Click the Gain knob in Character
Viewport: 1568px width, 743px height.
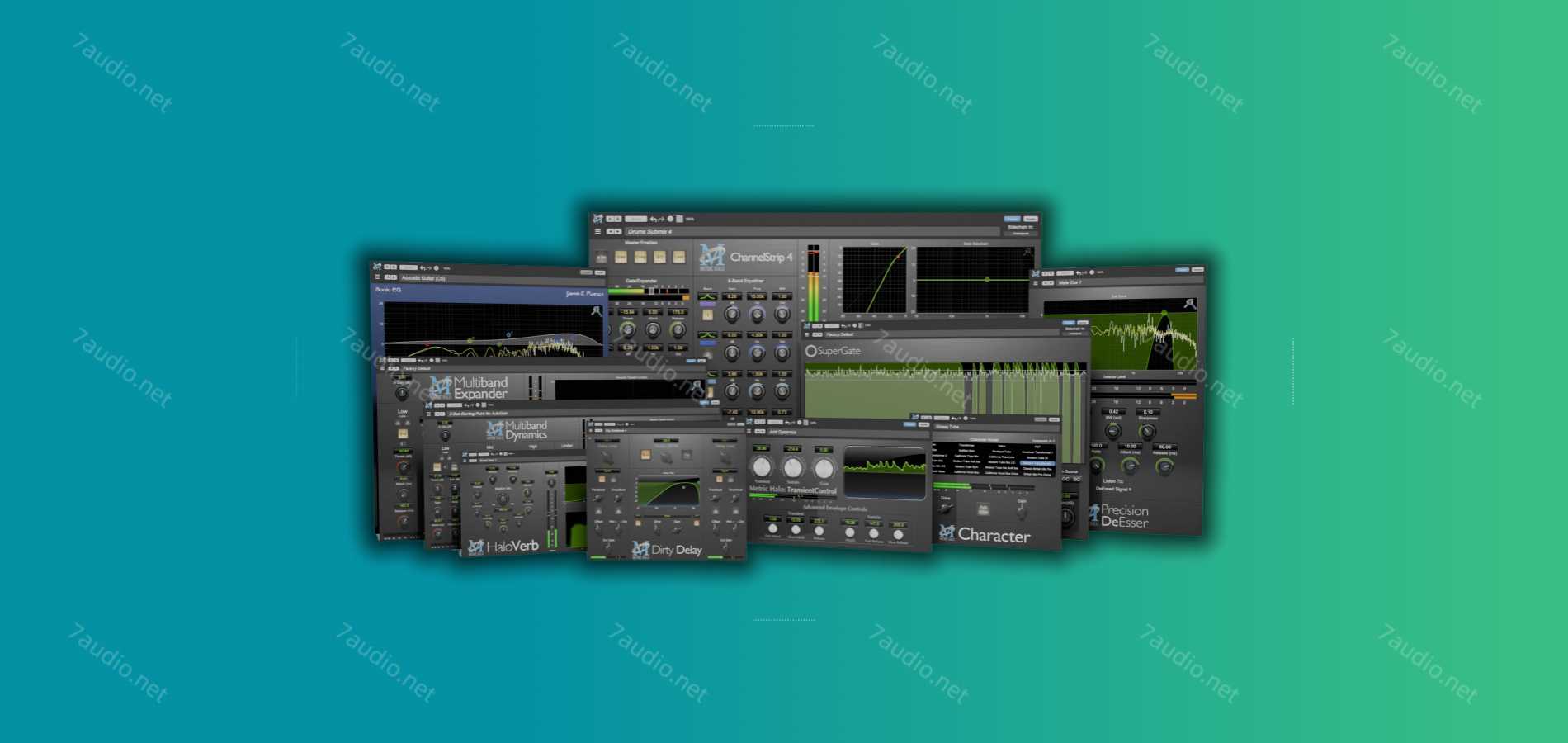pyautogui.click(x=1022, y=513)
